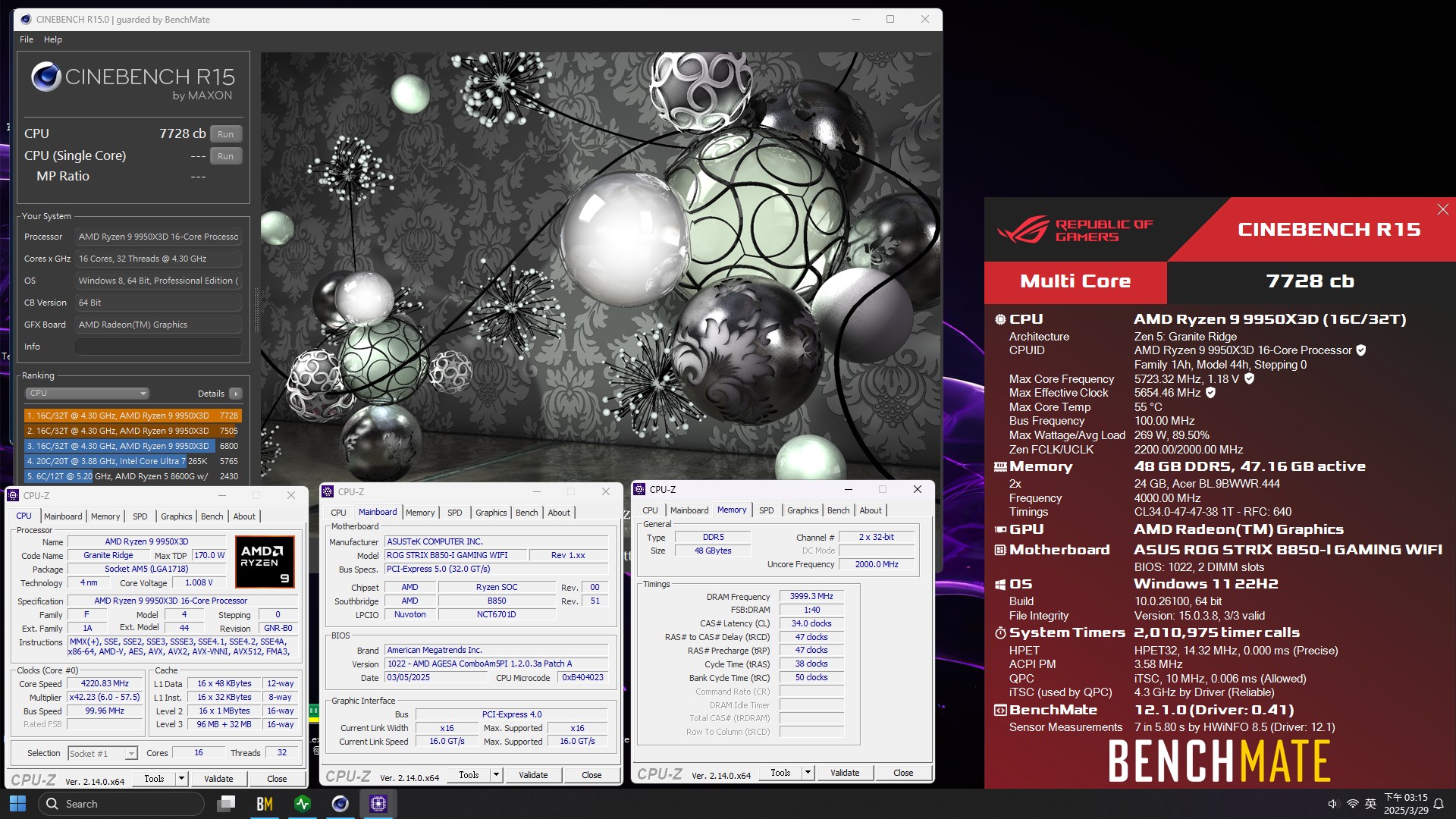
Task: Click shield icon beside Max Effective Clock
Action: pyautogui.click(x=1211, y=393)
